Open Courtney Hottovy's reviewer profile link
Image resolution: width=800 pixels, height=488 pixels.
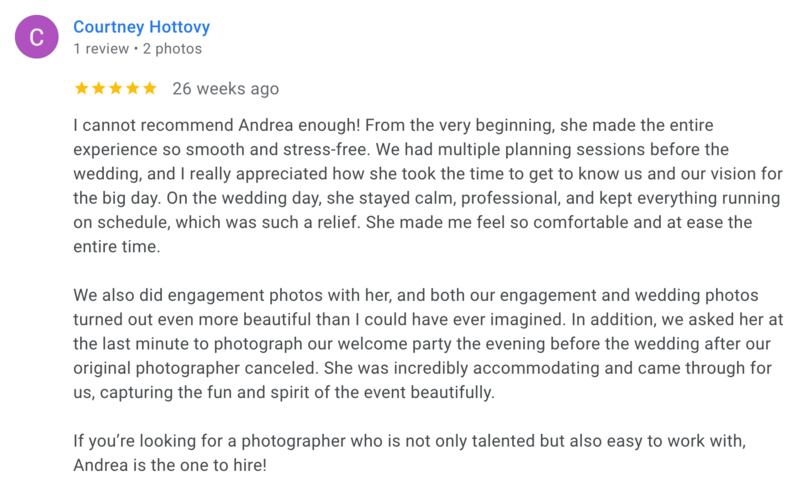click(141, 27)
